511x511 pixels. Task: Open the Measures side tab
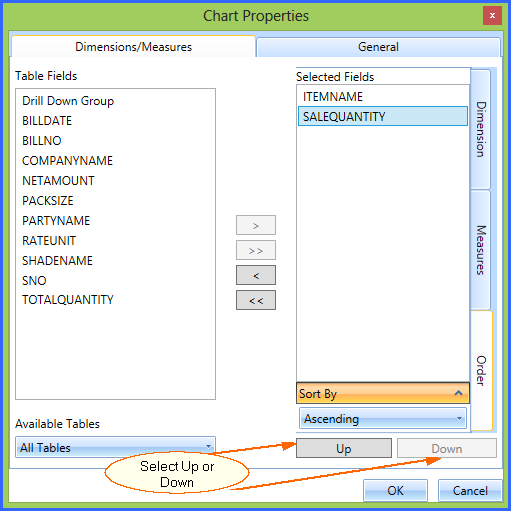click(x=481, y=250)
